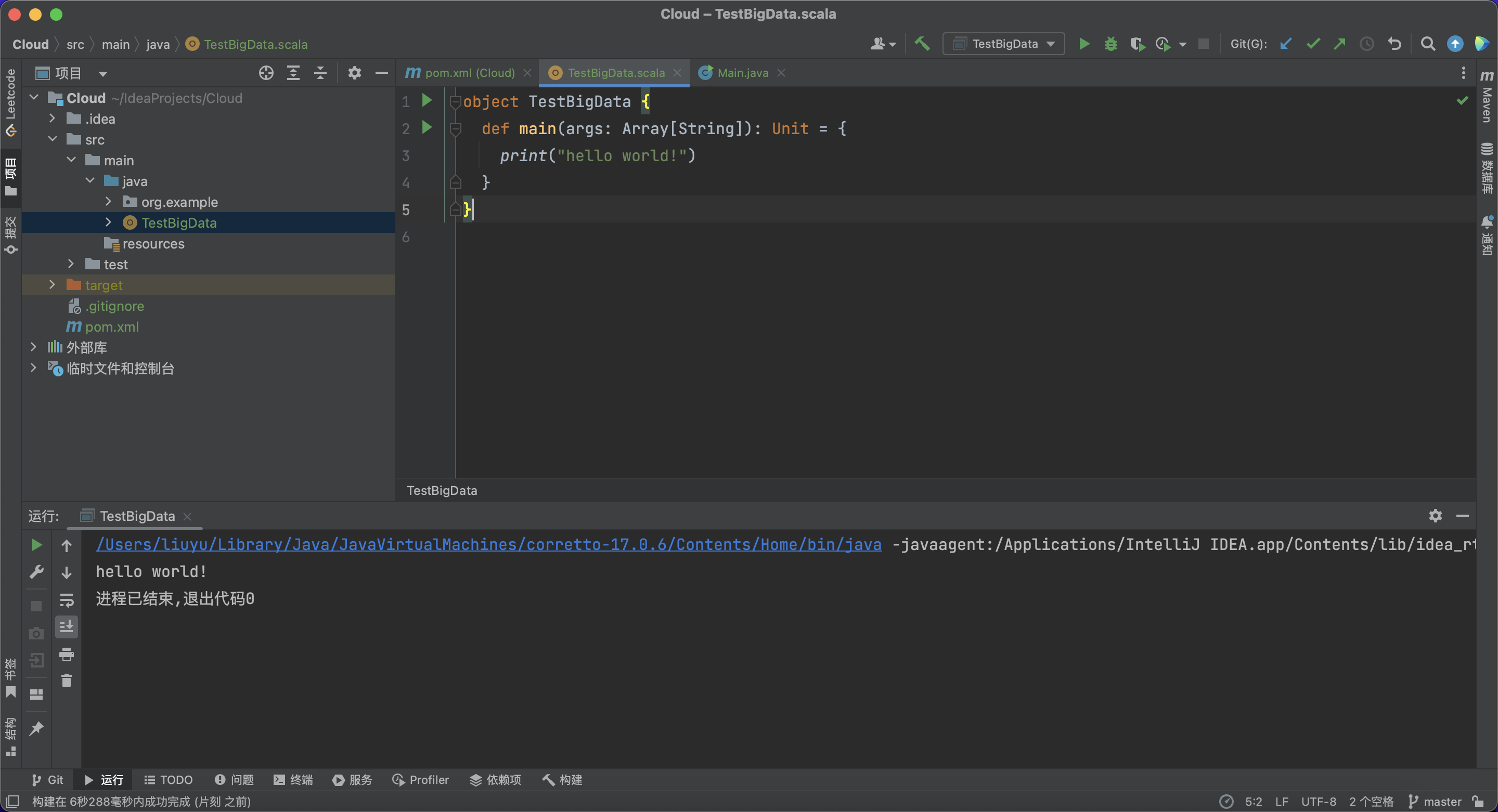Click the Build project hammer icon
The height and width of the screenshot is (812, 1498).
tap(922, 44)
